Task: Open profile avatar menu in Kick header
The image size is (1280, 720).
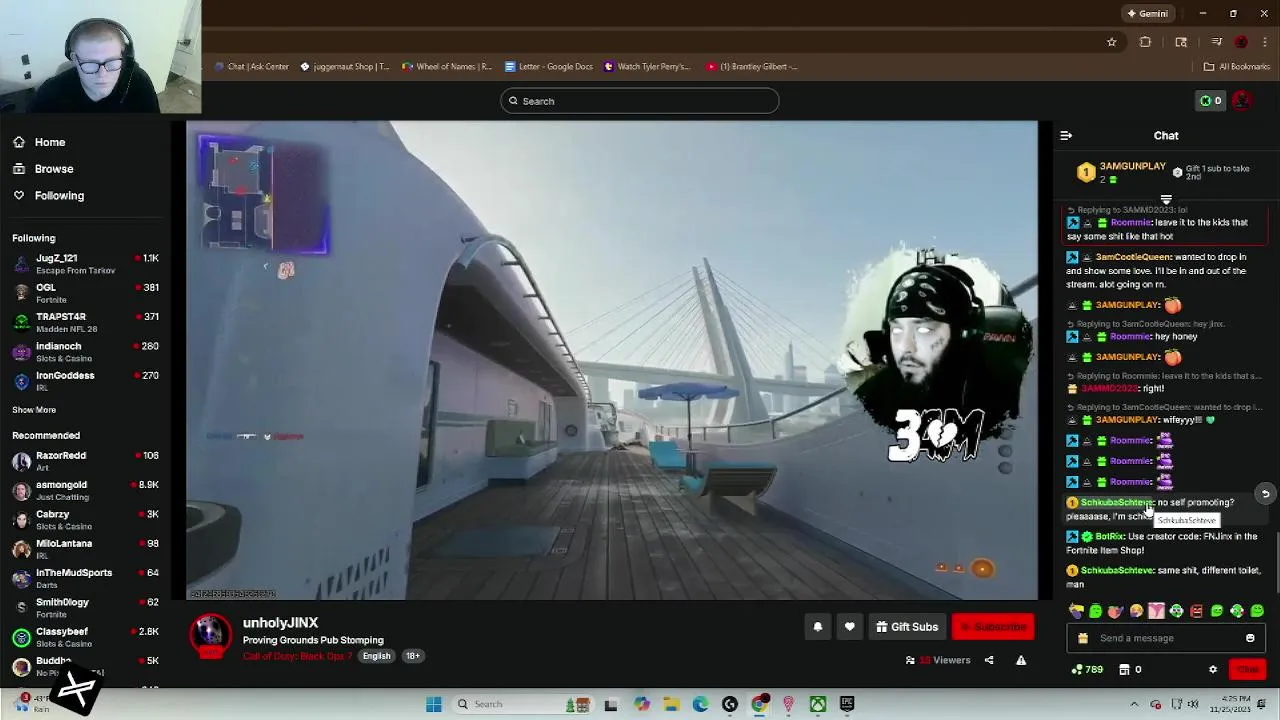Action: click(x=1242, y=101)
